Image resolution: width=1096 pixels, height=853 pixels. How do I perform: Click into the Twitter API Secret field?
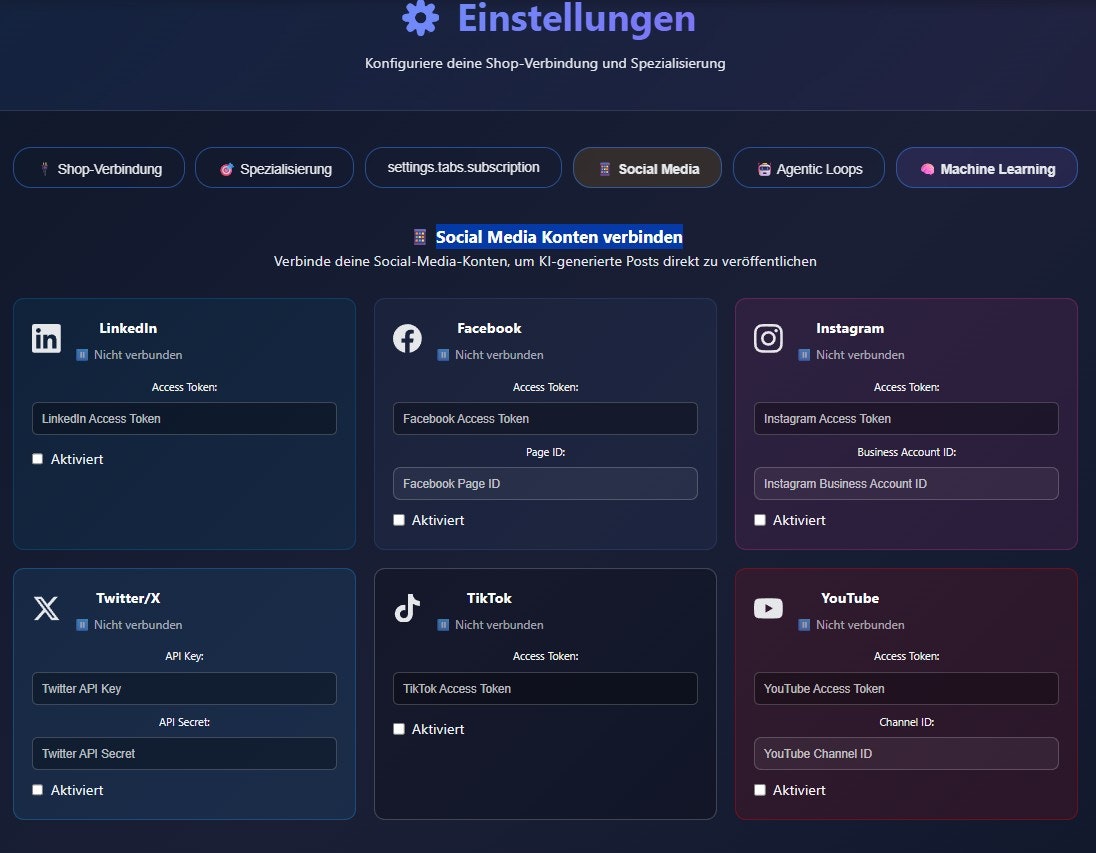[184, 753]
